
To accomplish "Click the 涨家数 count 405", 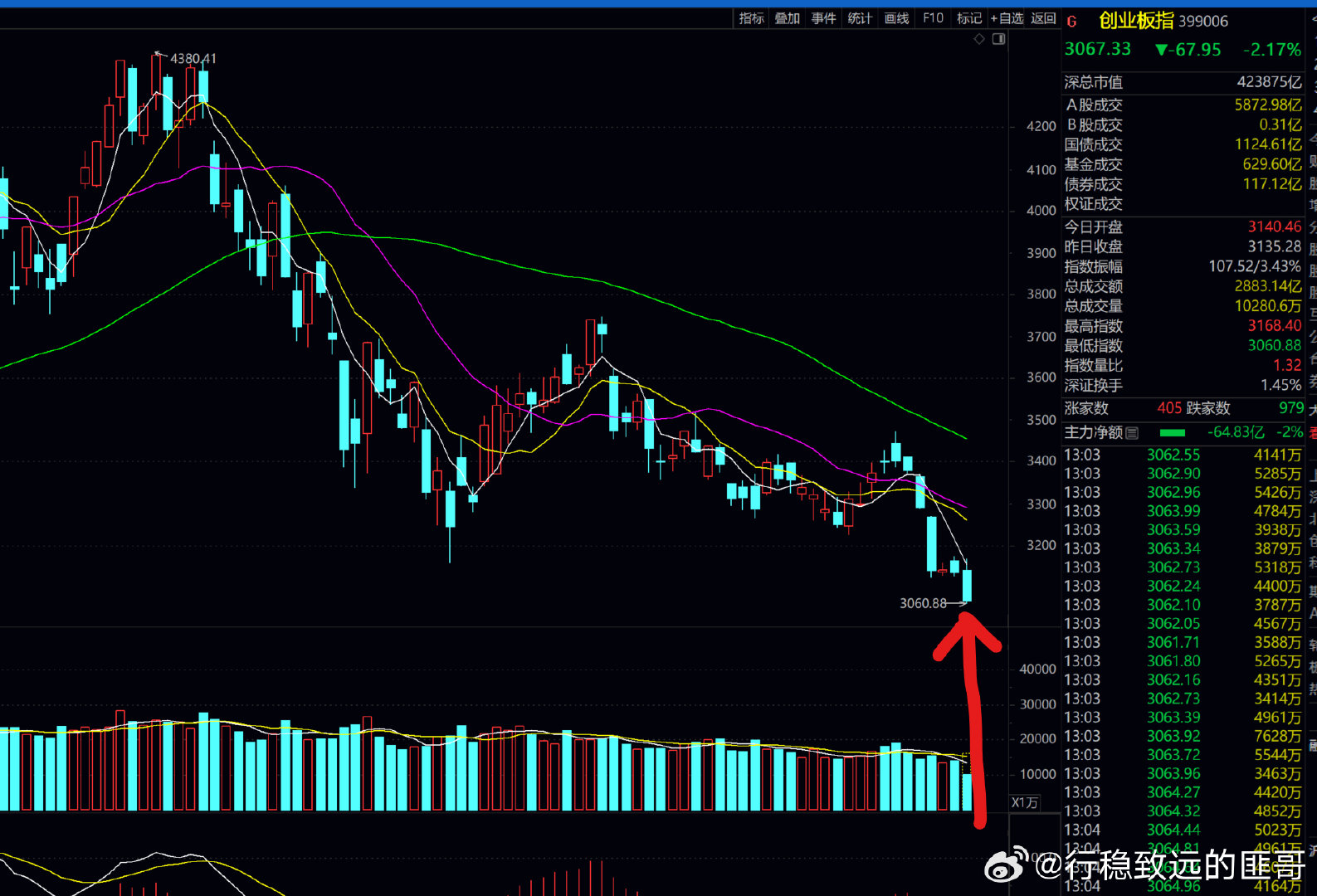I will pyautogui.click(x=1169, y=408).
